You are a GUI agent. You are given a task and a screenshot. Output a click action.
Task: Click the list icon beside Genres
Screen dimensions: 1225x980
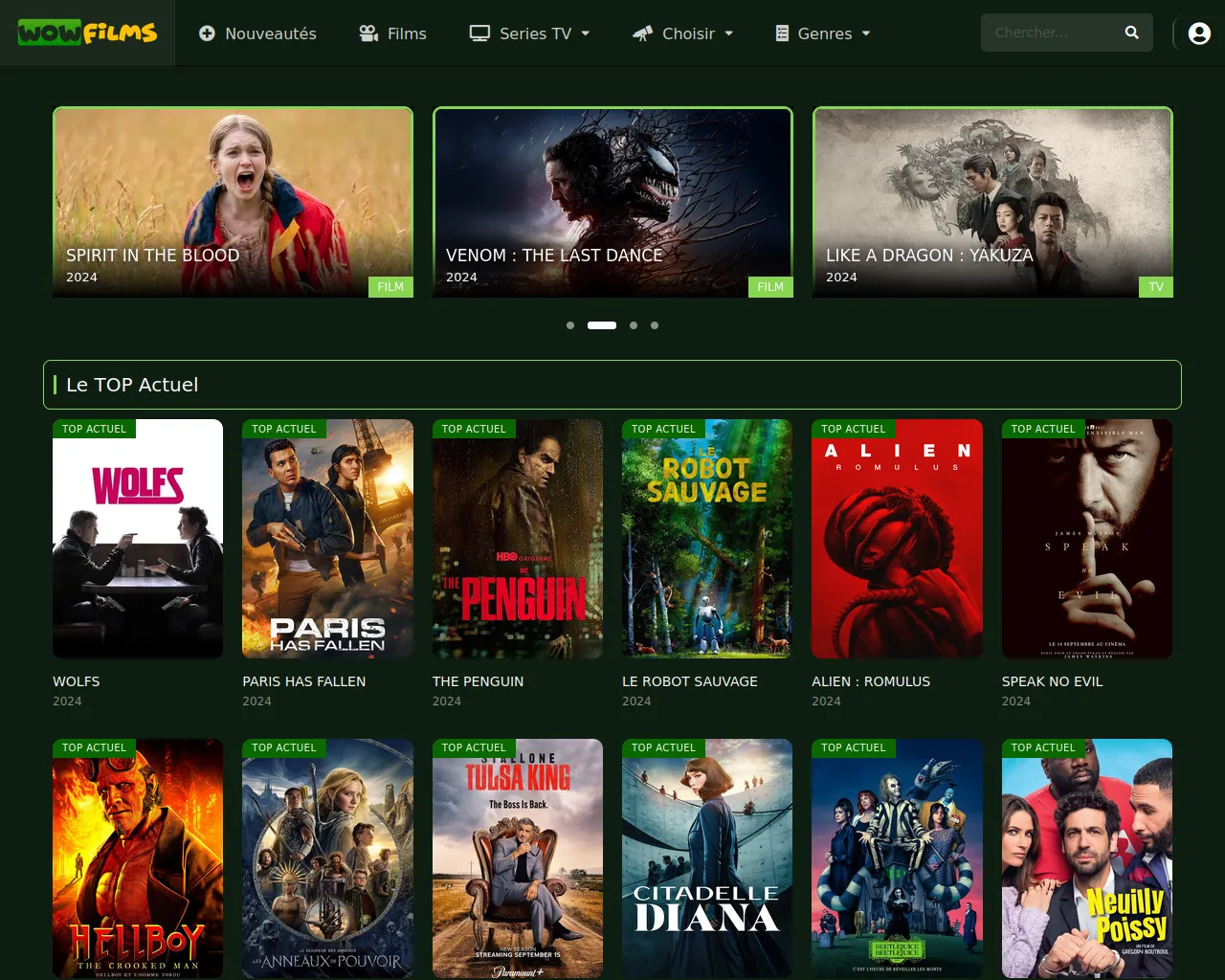pos(782,33)
